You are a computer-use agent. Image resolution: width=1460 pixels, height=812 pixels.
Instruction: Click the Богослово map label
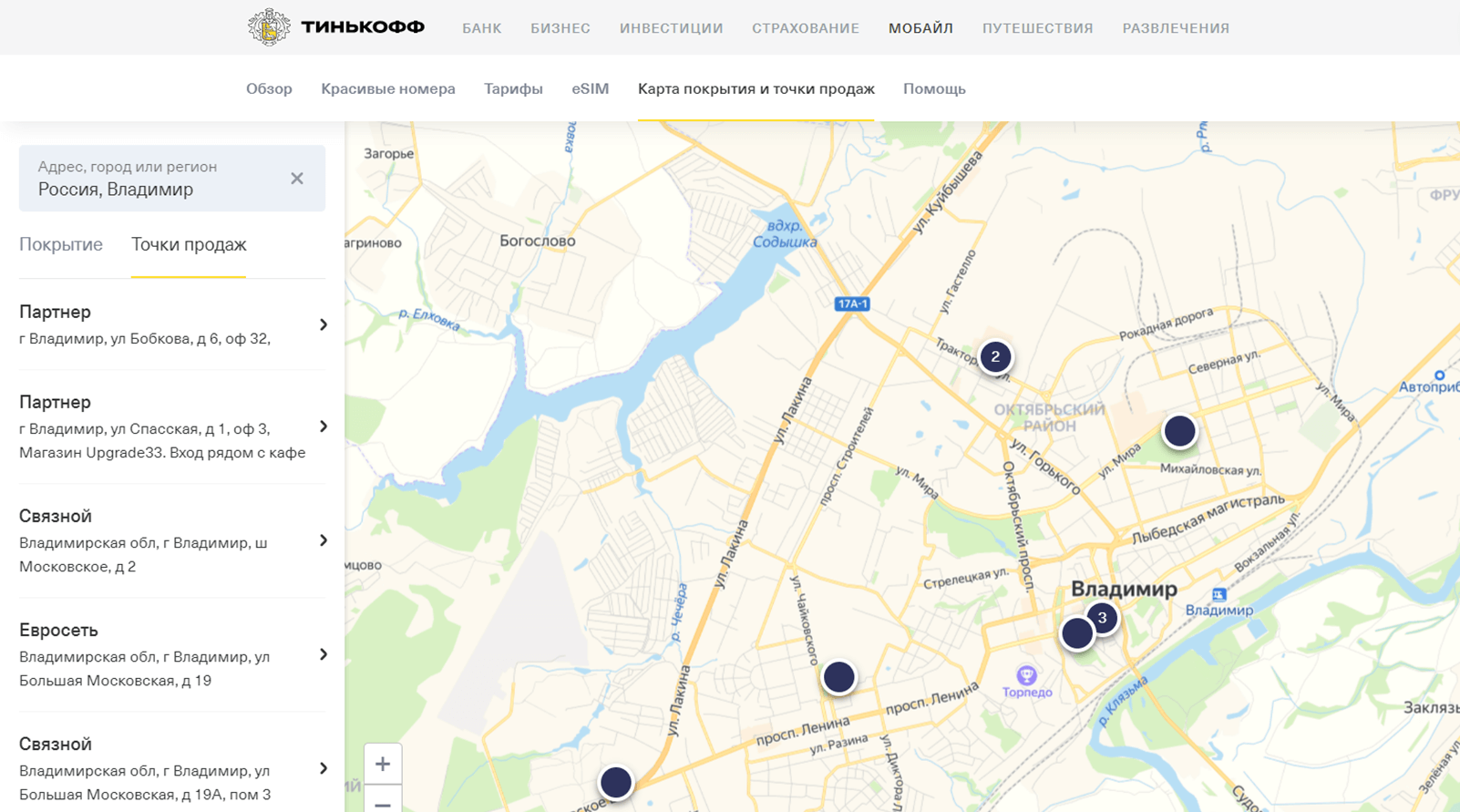(x=538, y=241)
